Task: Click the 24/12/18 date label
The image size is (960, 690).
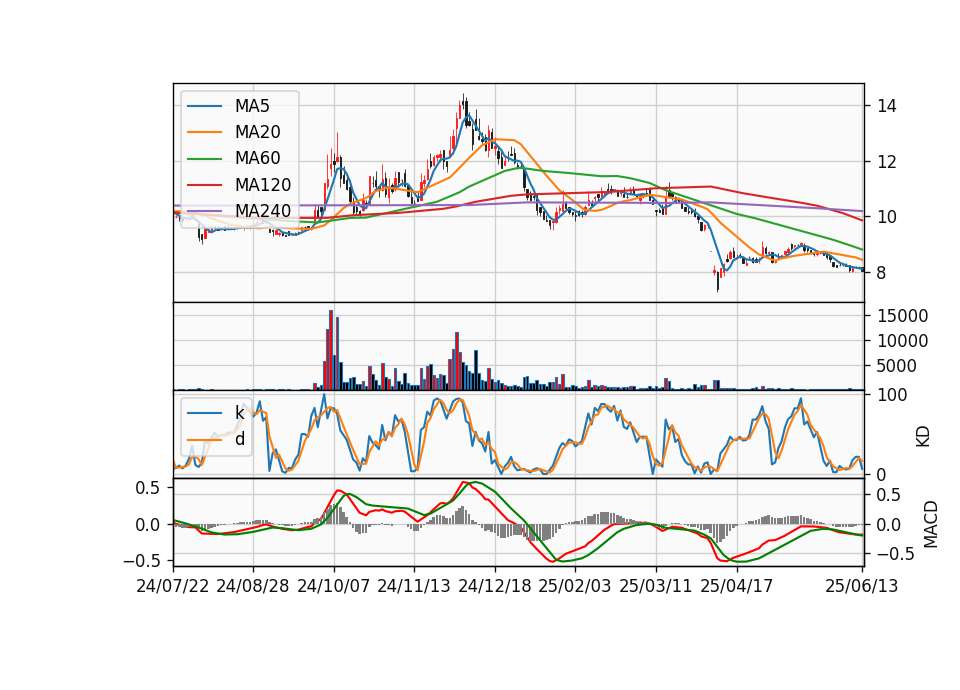Action: tap(495, 586)
